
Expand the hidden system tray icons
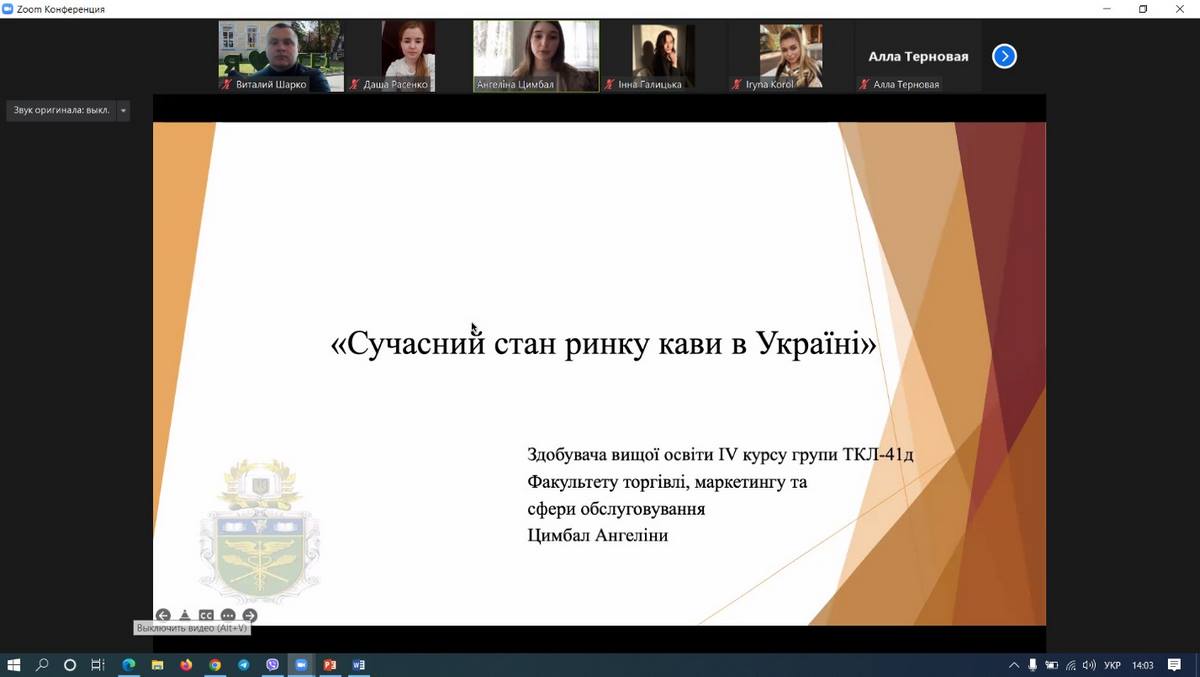point(1014,665)
